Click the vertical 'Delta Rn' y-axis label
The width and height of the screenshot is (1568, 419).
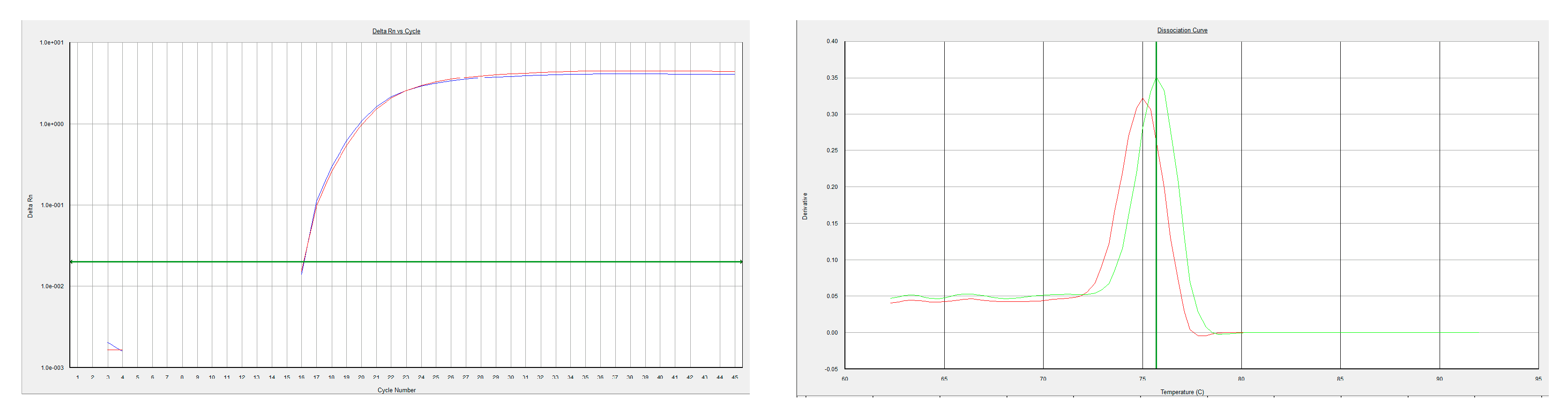[30, 207]
